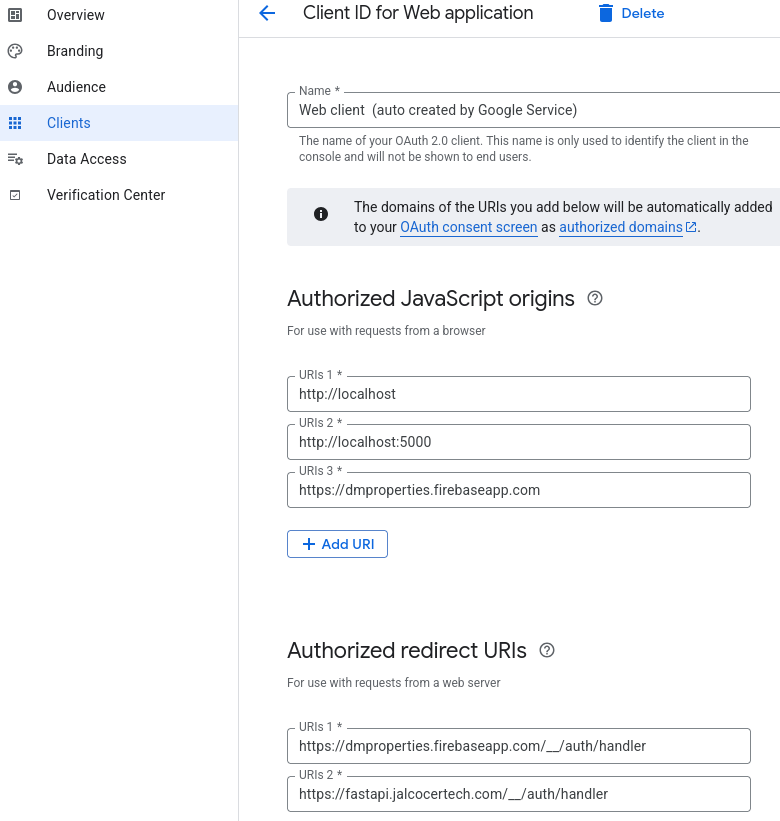Select Data Access in sidebar
This screenshot has height=821, width=780.
(x=87, y=159)
